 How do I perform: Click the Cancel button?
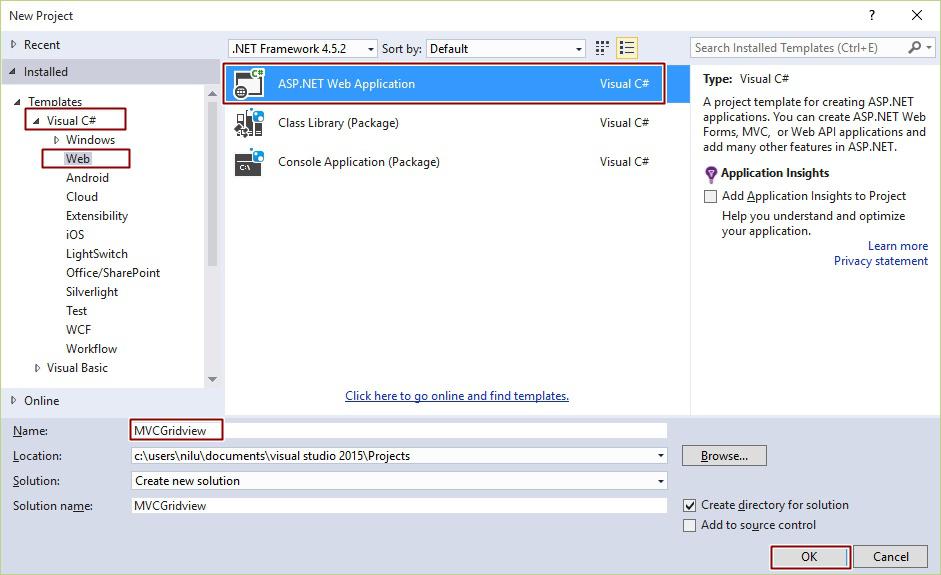pyautogui.click(x=891, y=557)
